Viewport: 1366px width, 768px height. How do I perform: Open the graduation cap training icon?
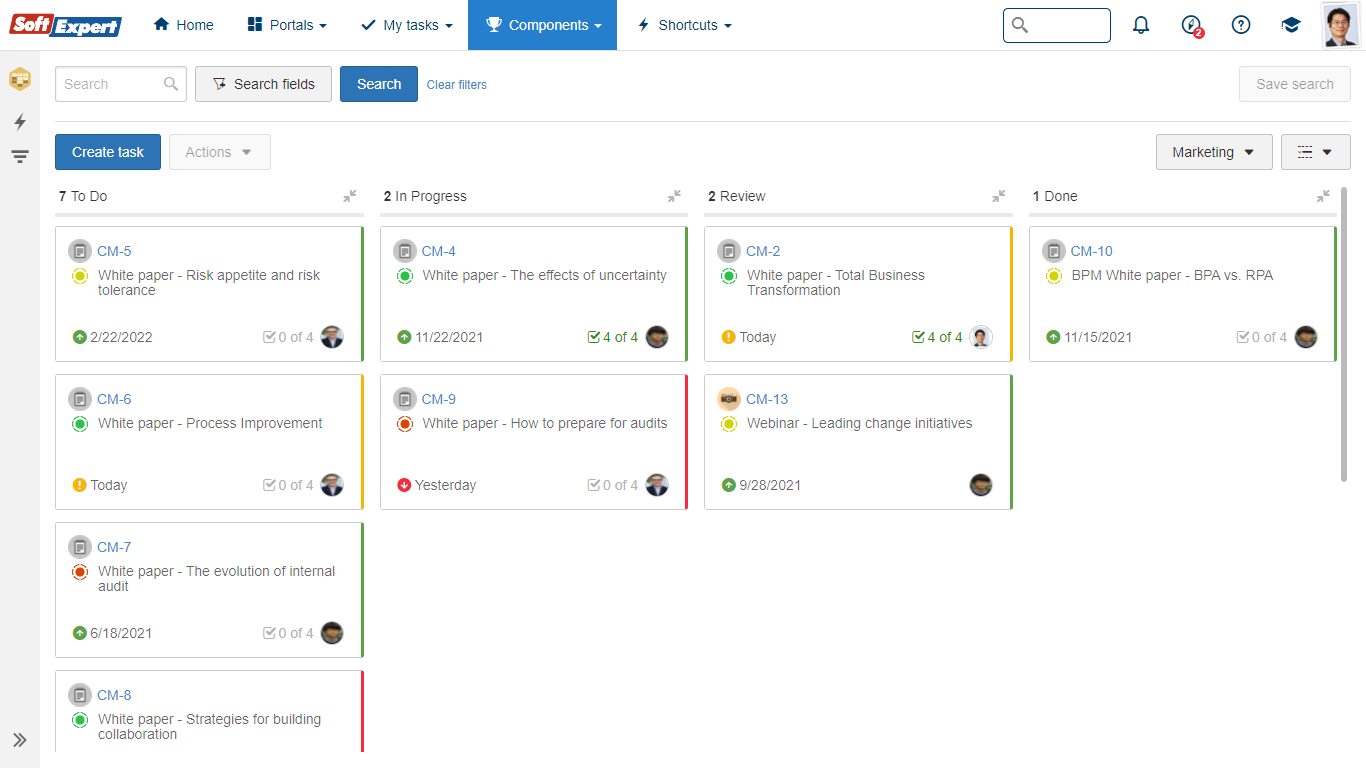(1291, 25)
